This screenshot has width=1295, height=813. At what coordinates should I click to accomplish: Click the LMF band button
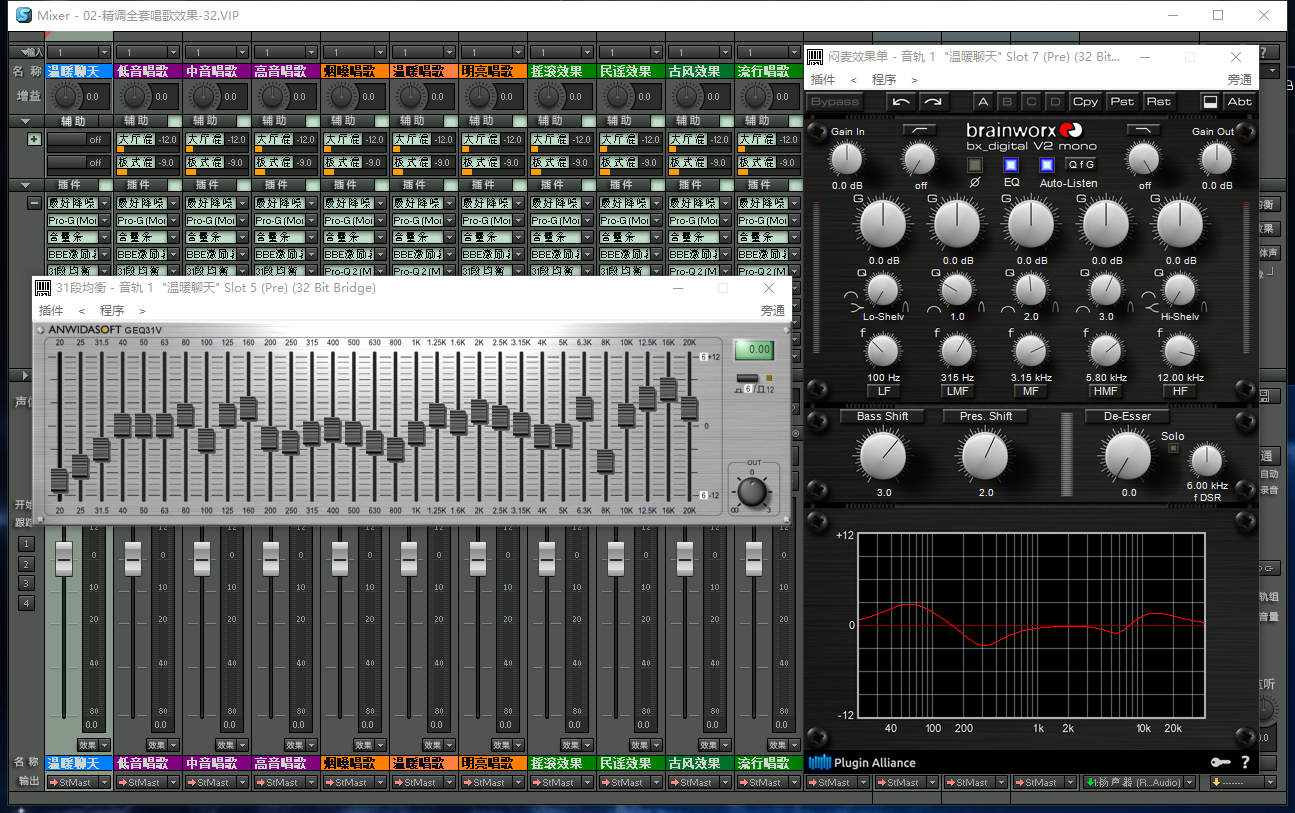tap(957, 391)
